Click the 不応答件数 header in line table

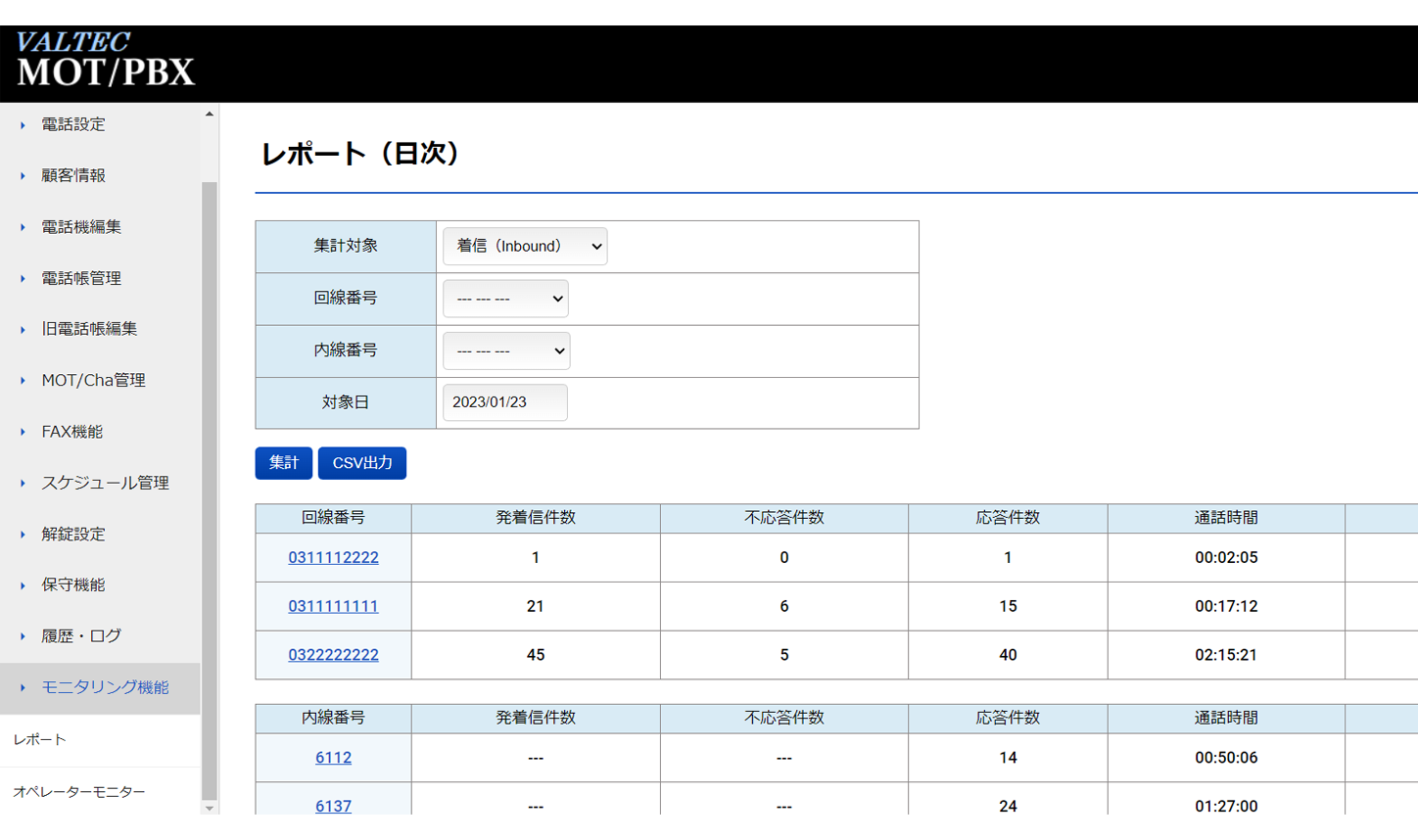[x=783, y=518]
